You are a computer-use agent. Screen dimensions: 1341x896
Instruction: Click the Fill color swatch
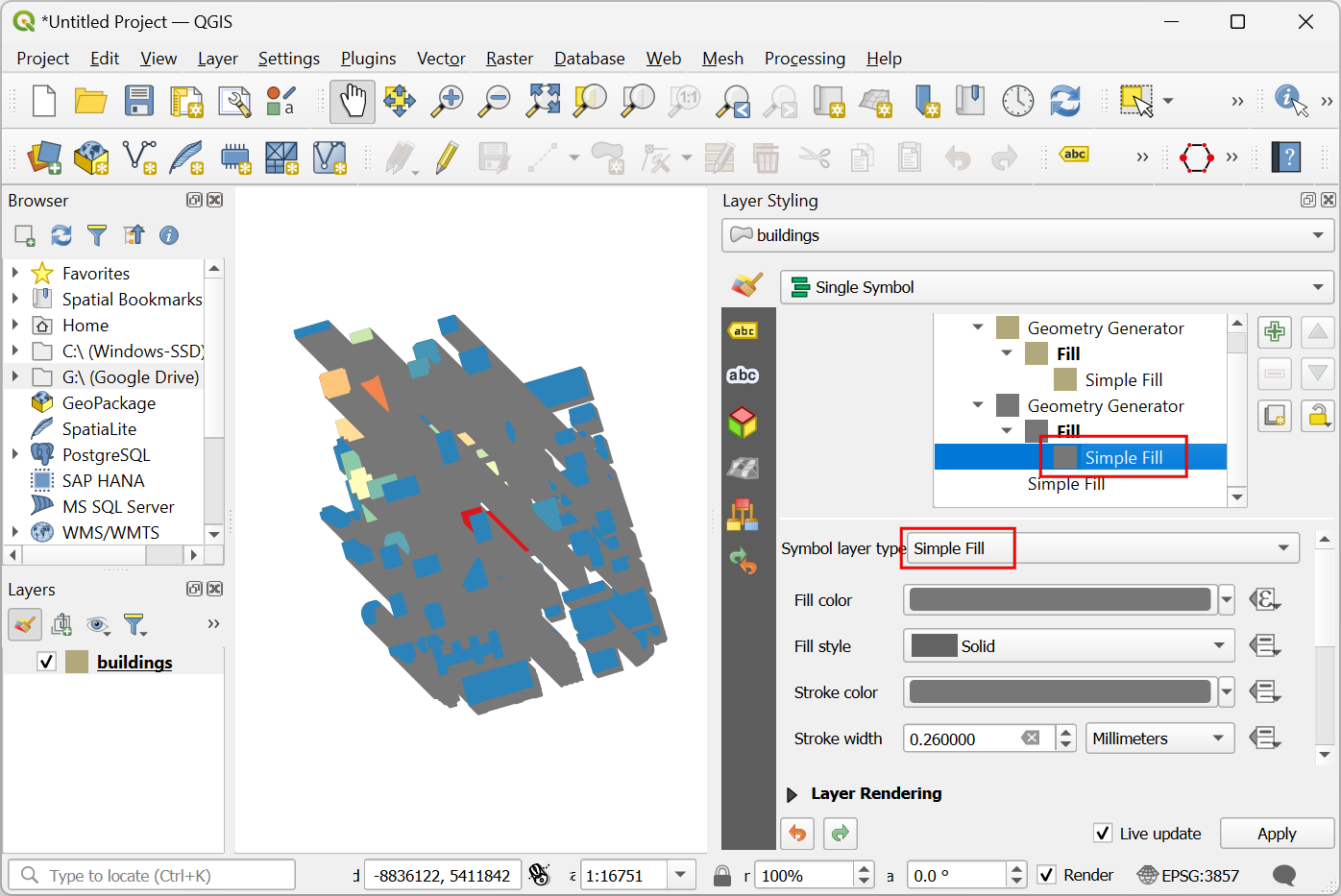point(1060,600)
